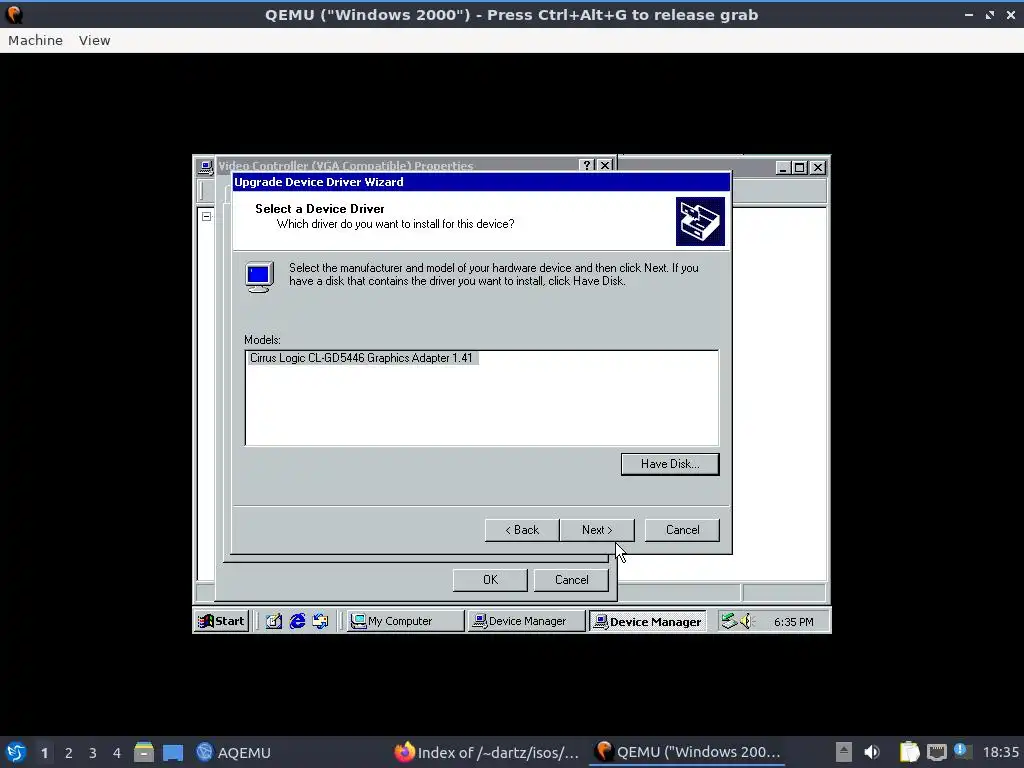The width and height of the screenshot is (1024, 768).
Task: Switch to AQEMU in host taskbar
Action: tap(233, 752)
